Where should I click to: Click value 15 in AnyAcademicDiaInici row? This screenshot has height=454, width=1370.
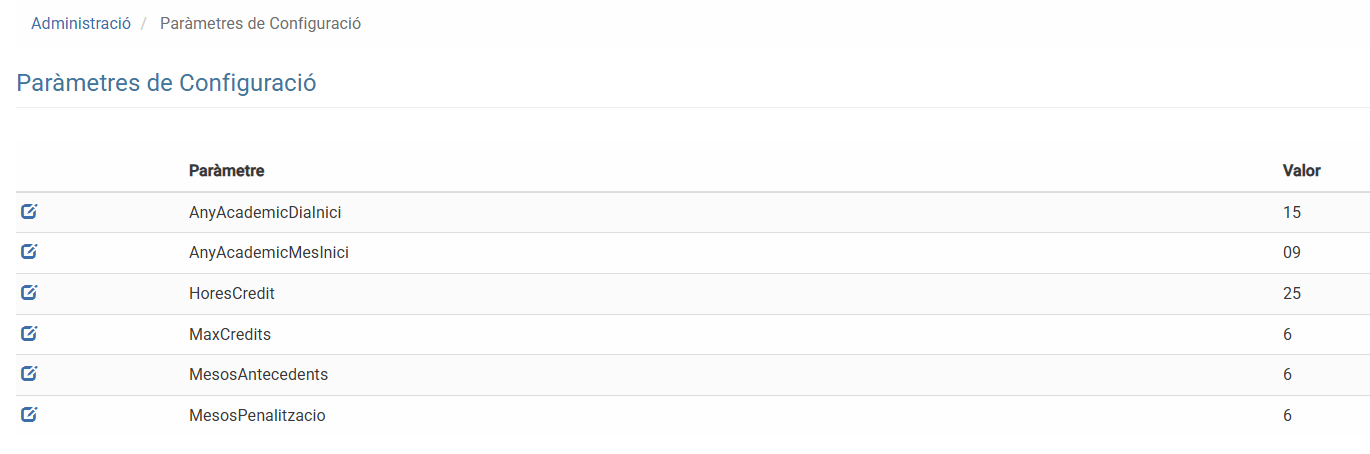tap(1291, 212)
